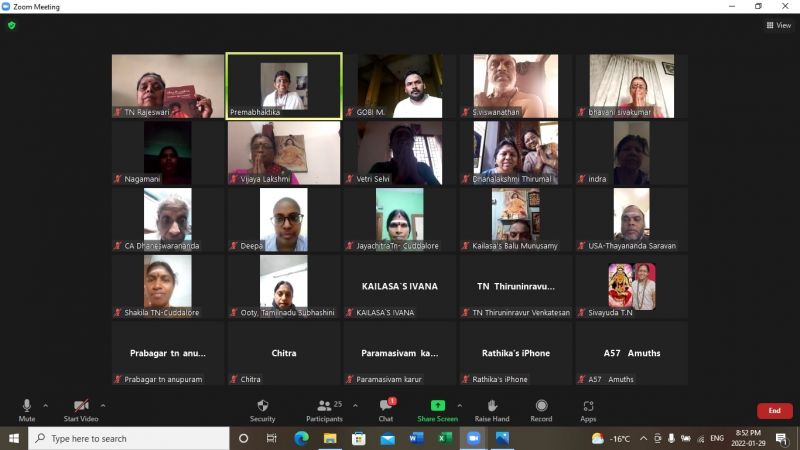Open Photos app from taskbar
Image resolution: width=800 pixels, height=450 pixels.
click(x=502, y=438)
